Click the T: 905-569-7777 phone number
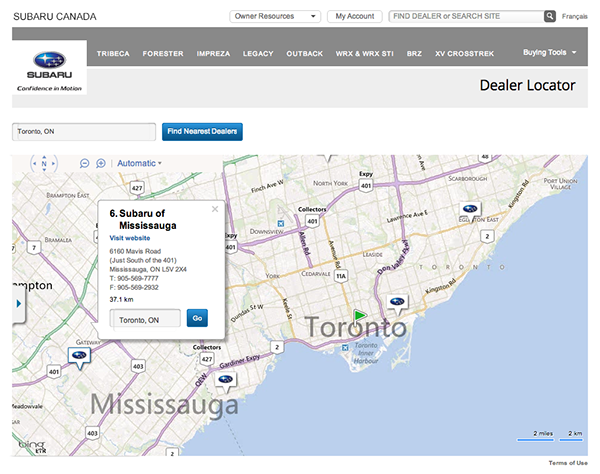Screen dimensions: 600x474 [134, 279]
